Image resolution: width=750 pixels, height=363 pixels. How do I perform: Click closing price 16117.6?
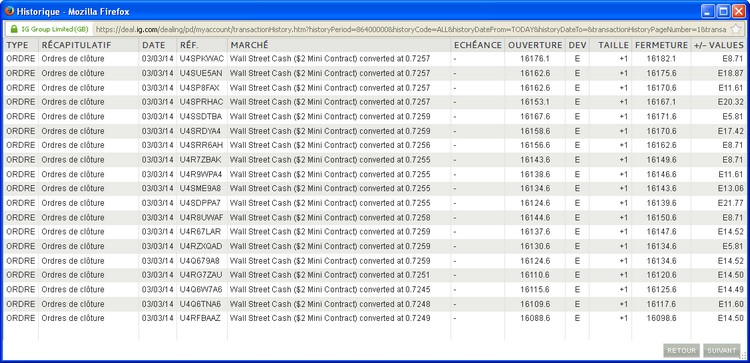pos(662,304)
